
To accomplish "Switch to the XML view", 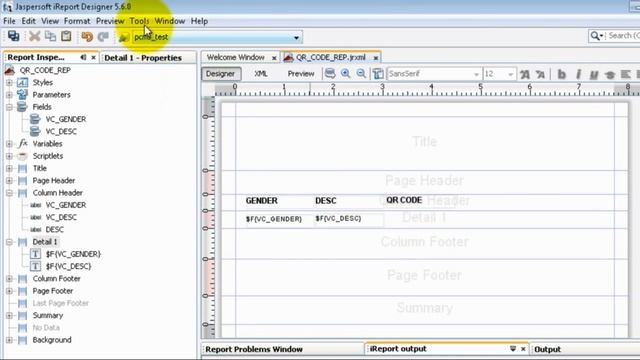I will (x=260, y=74).
